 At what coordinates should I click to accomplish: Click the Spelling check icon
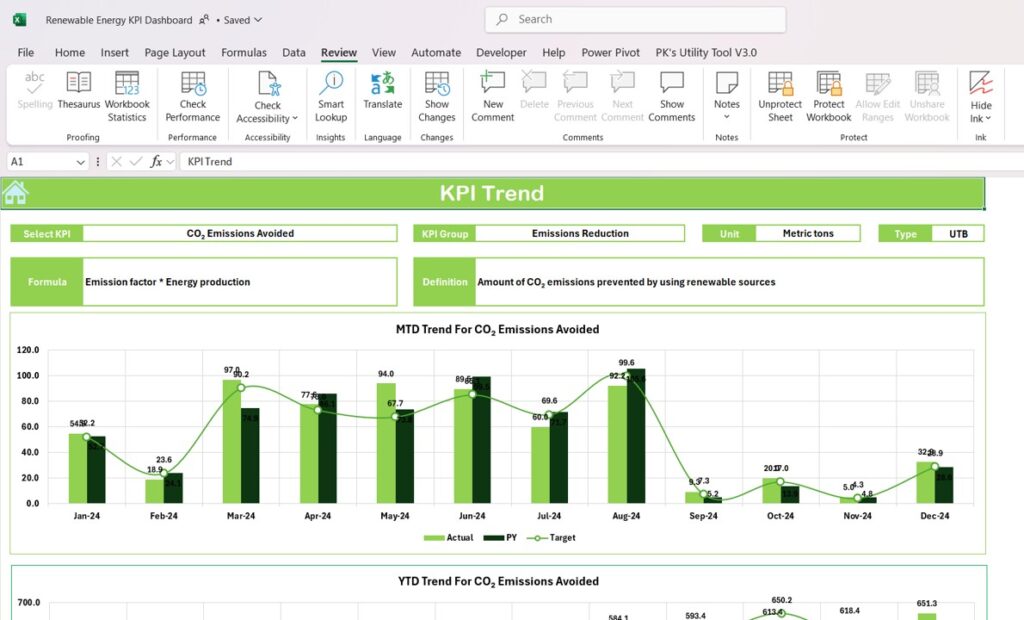coord(34,83)
